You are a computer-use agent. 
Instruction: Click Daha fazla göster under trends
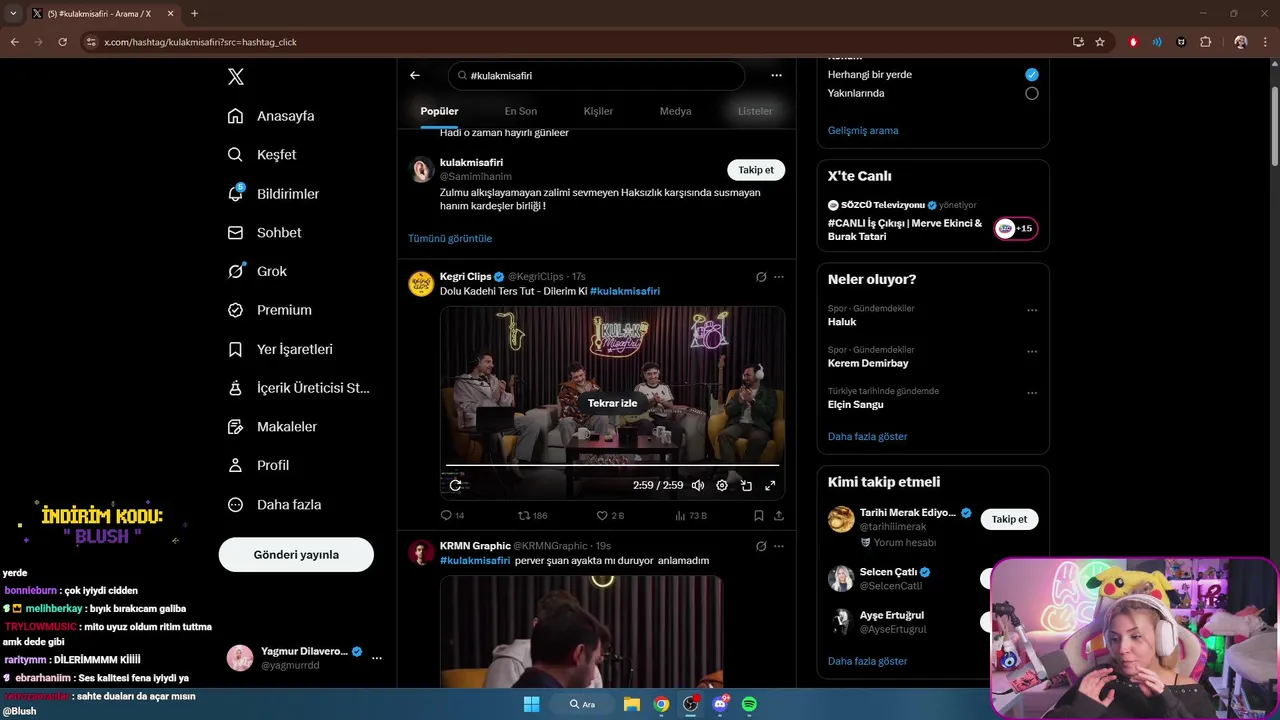(x=868, y=437)
